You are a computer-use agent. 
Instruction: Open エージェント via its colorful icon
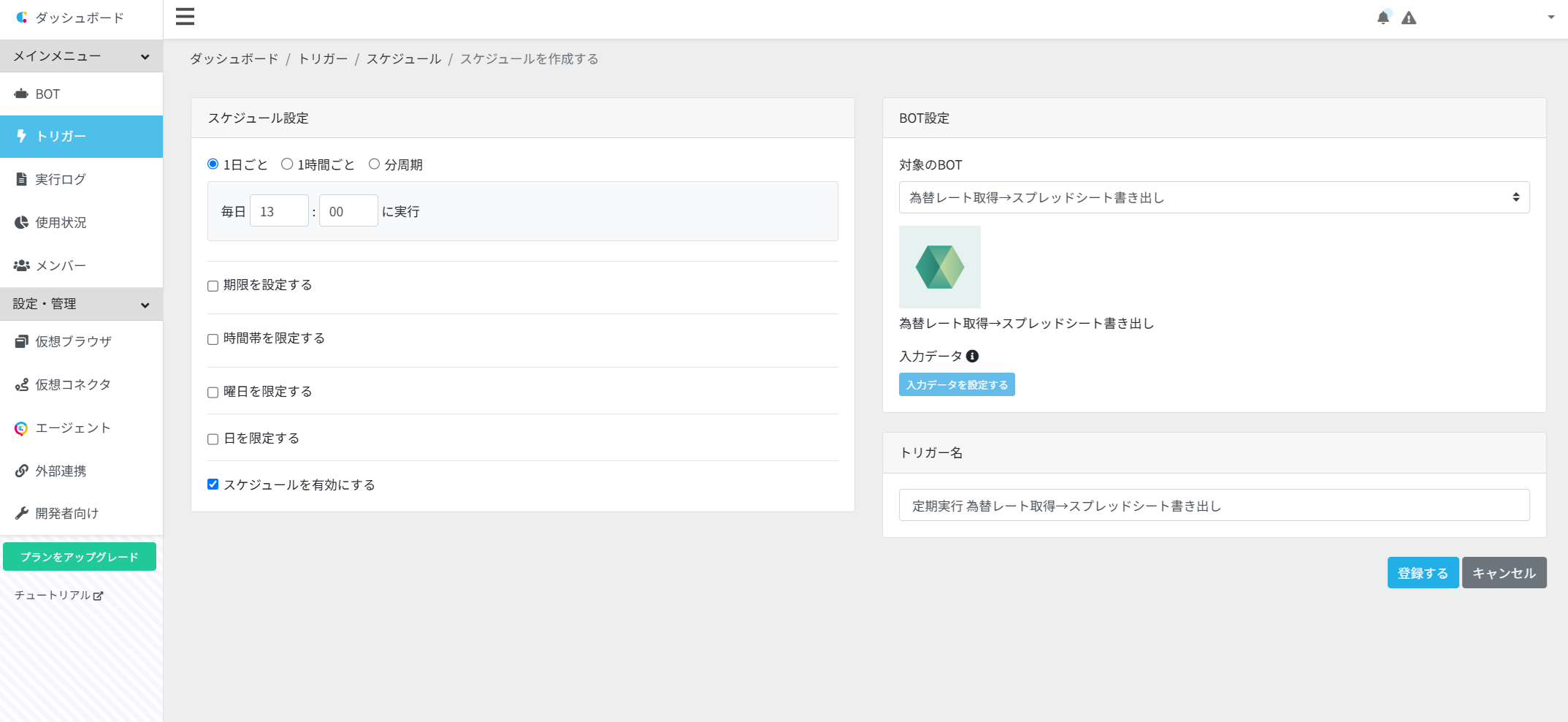pyautogui.click(x=20, y=427)
